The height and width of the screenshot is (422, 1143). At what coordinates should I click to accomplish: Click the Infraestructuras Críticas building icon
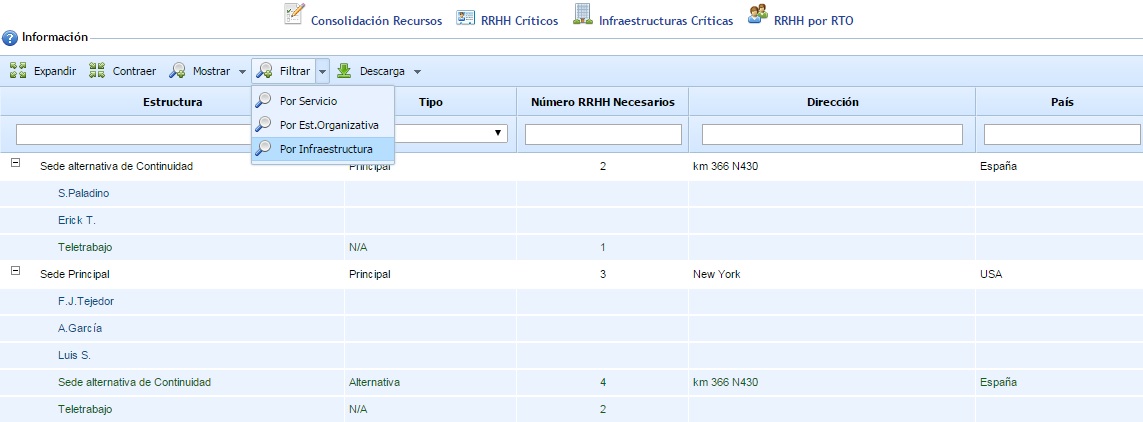pyautogui.click(x=582, y=14)
